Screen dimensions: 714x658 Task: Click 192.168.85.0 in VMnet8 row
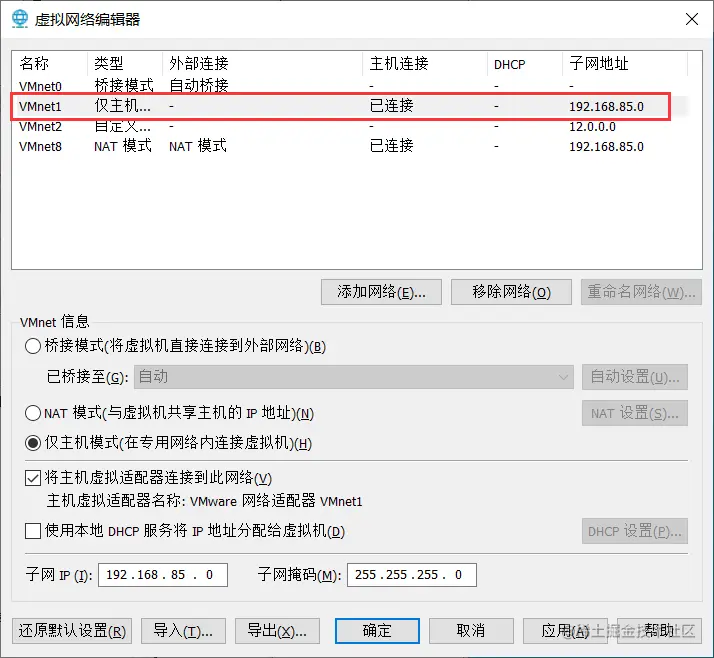(x=607, y=147)
